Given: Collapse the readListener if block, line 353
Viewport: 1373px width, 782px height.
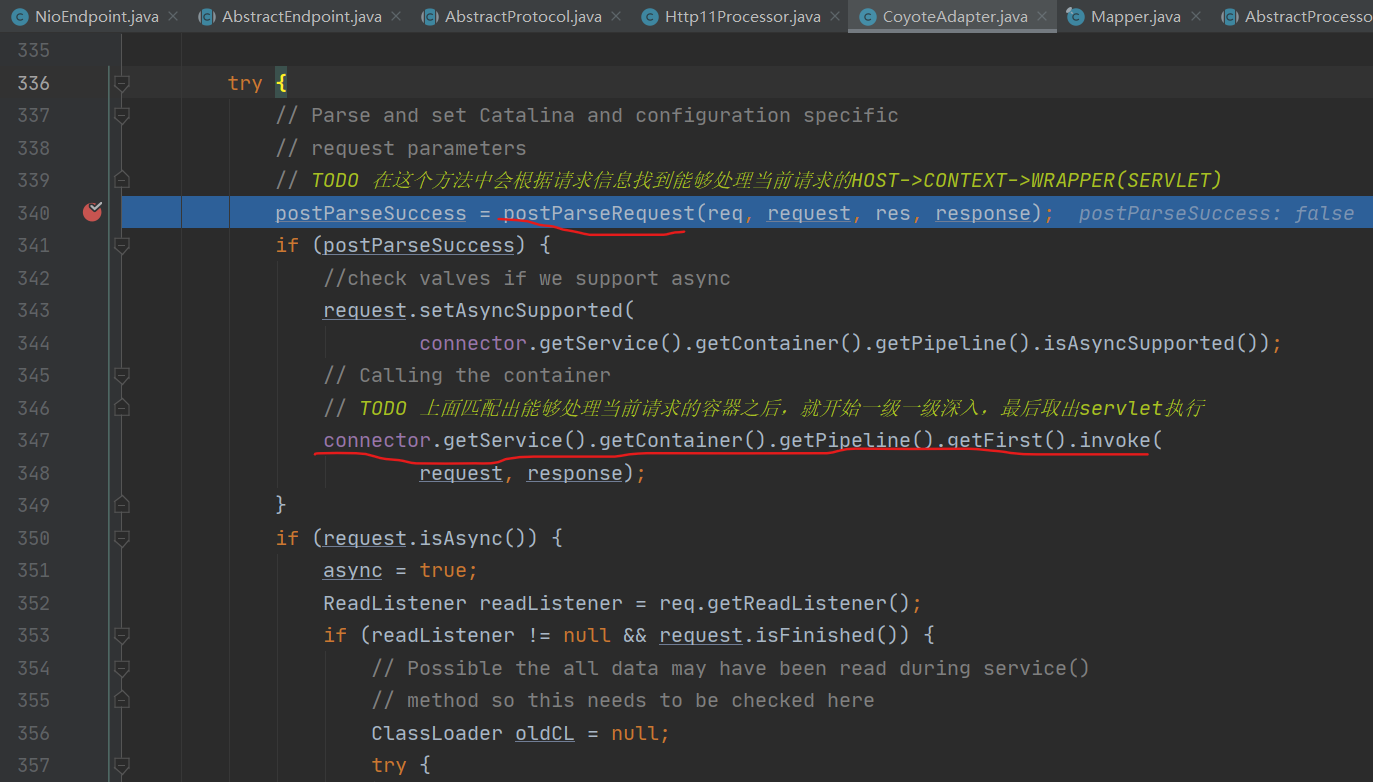Looking at the screenshot, I should pyautogui.click(x=122, y=635).
